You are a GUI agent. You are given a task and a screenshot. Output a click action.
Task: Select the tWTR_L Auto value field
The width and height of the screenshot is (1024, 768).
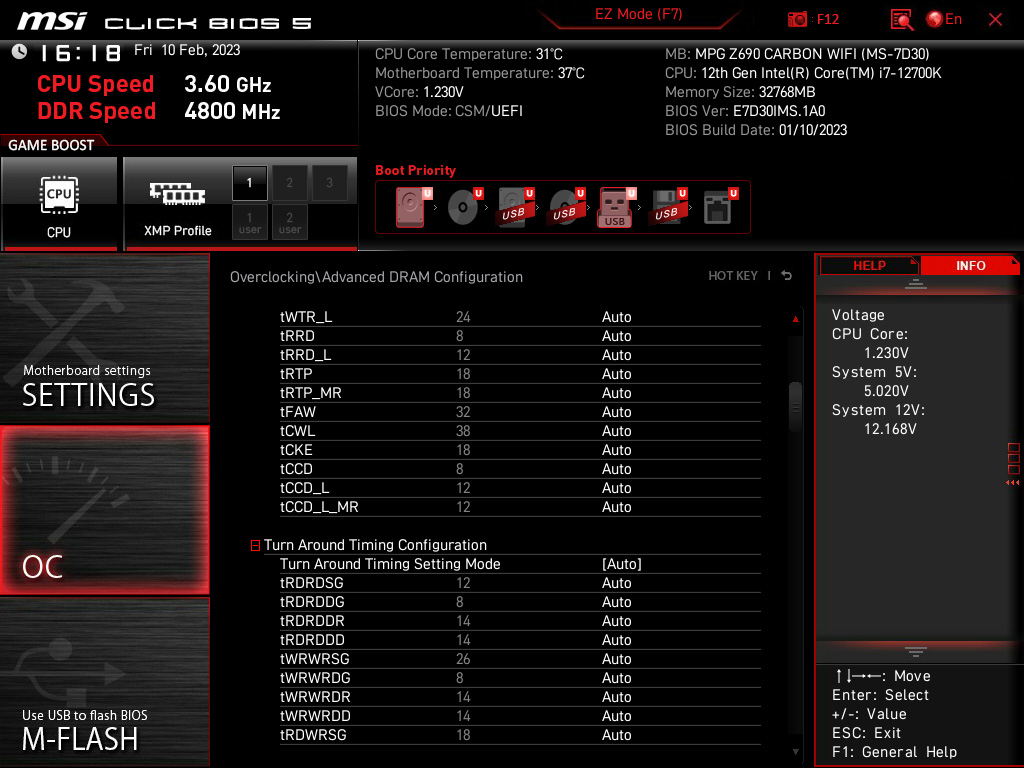pos(616,317)
